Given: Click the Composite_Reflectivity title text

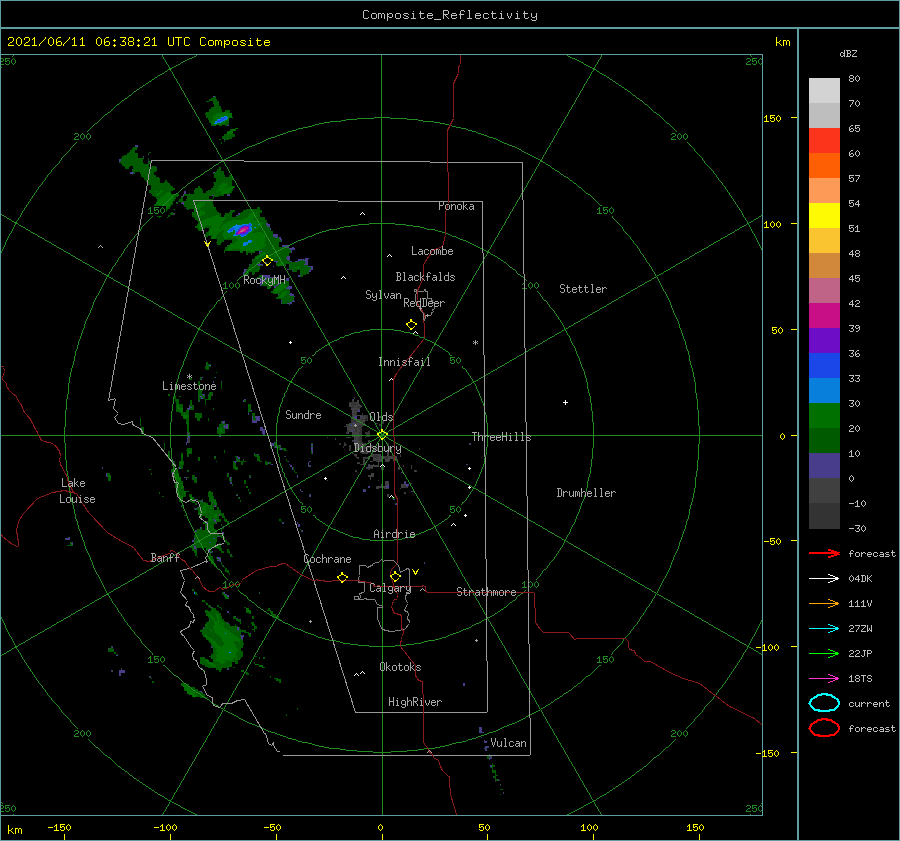Looking at the screenshot, I should click(x=449, y=15).
